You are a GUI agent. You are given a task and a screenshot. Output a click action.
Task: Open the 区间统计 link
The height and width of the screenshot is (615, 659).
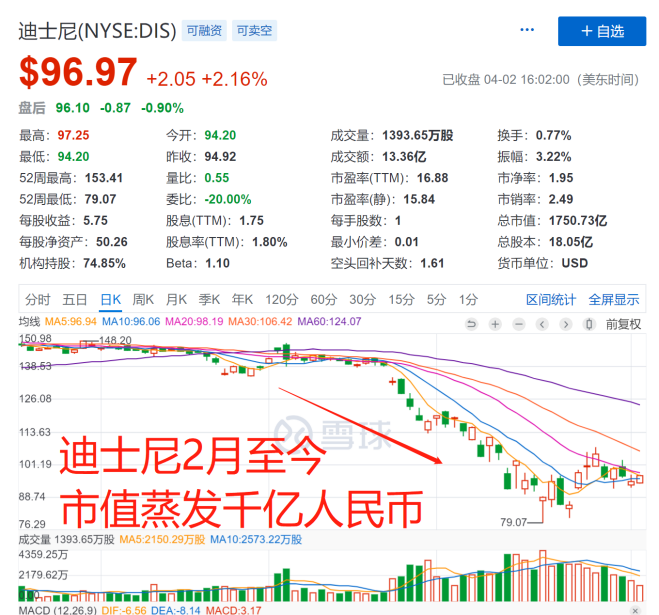coord(551,300)
